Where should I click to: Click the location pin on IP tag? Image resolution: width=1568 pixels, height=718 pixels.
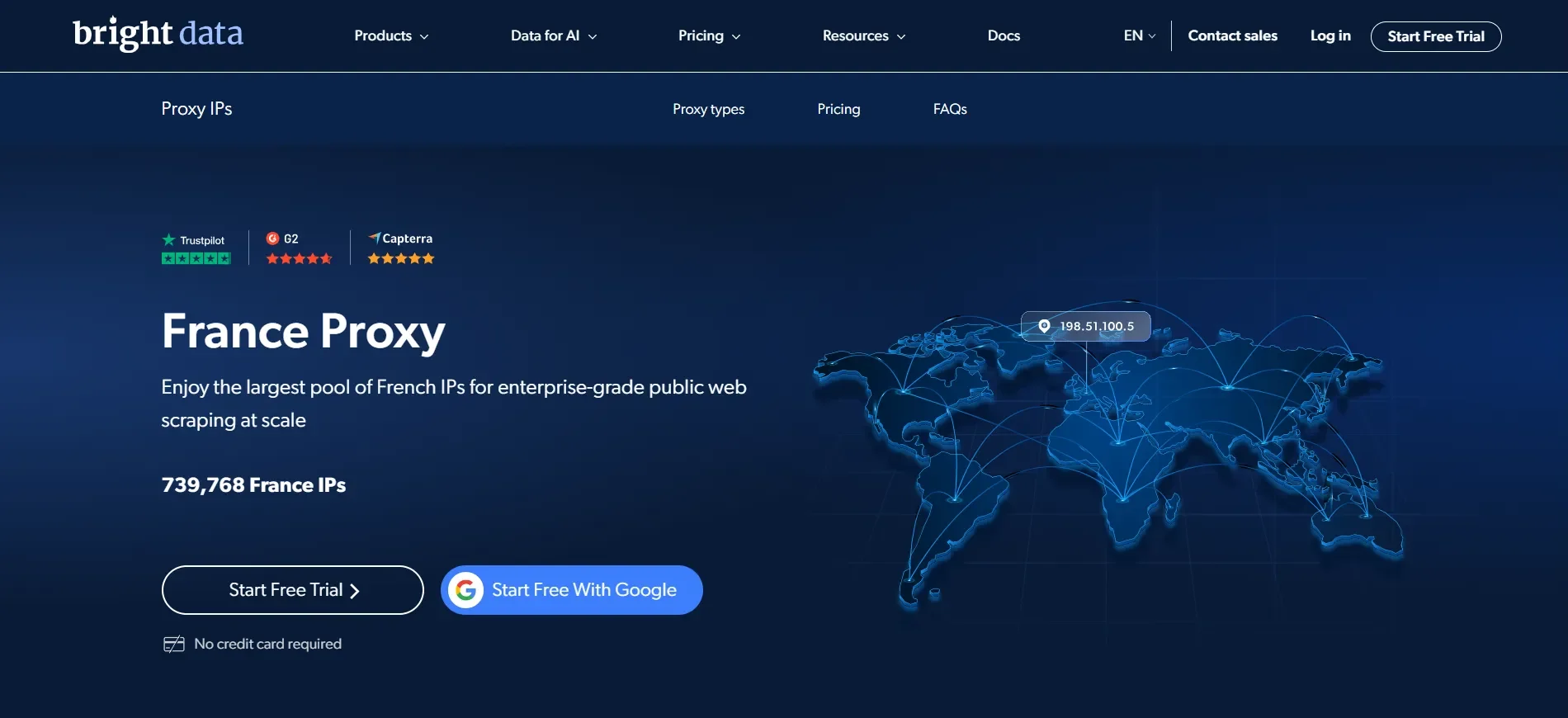[x=1044, y=326]
